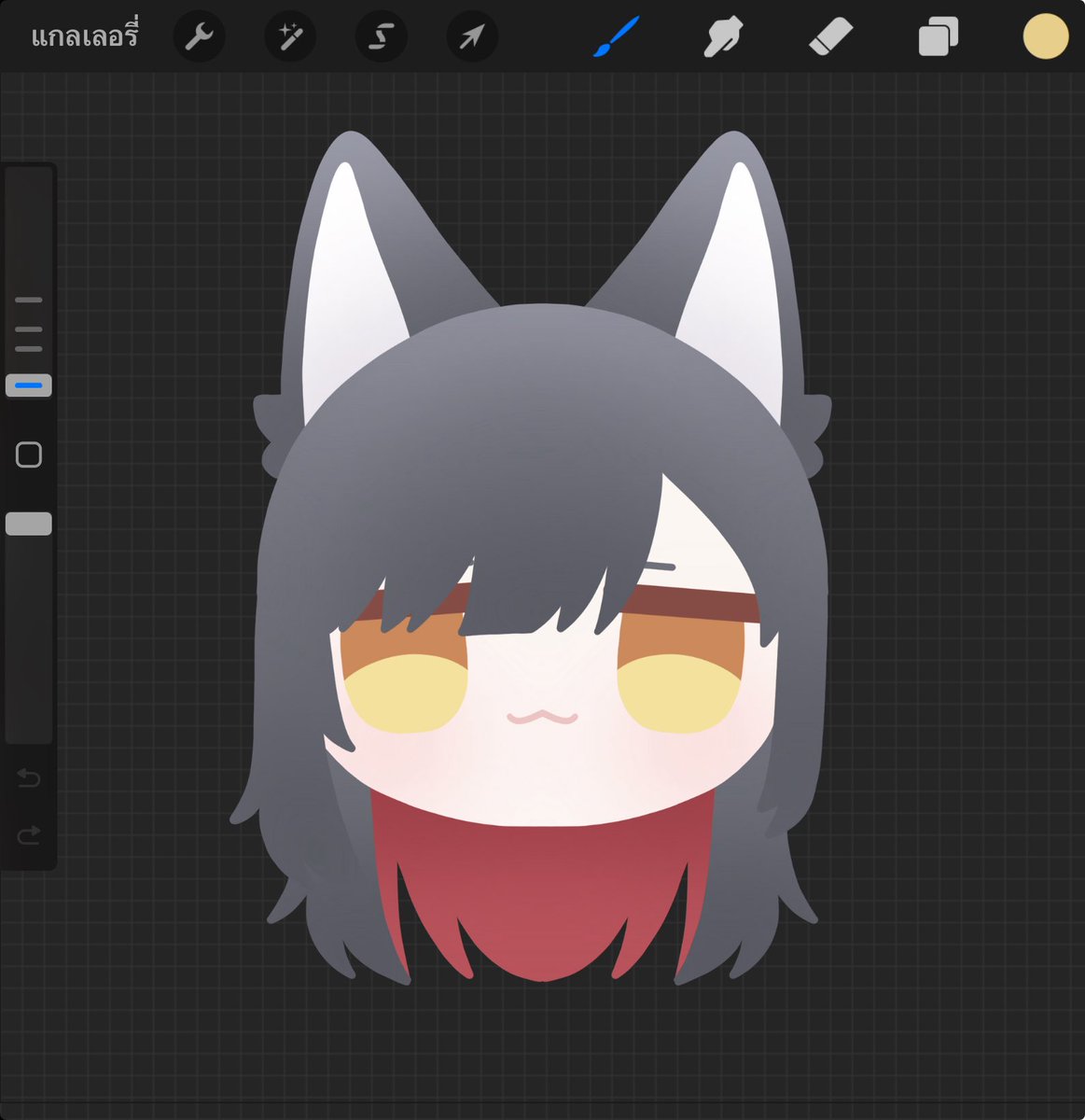Open the active color swatch picker

pyautogui.click(x=1046, y=37)
